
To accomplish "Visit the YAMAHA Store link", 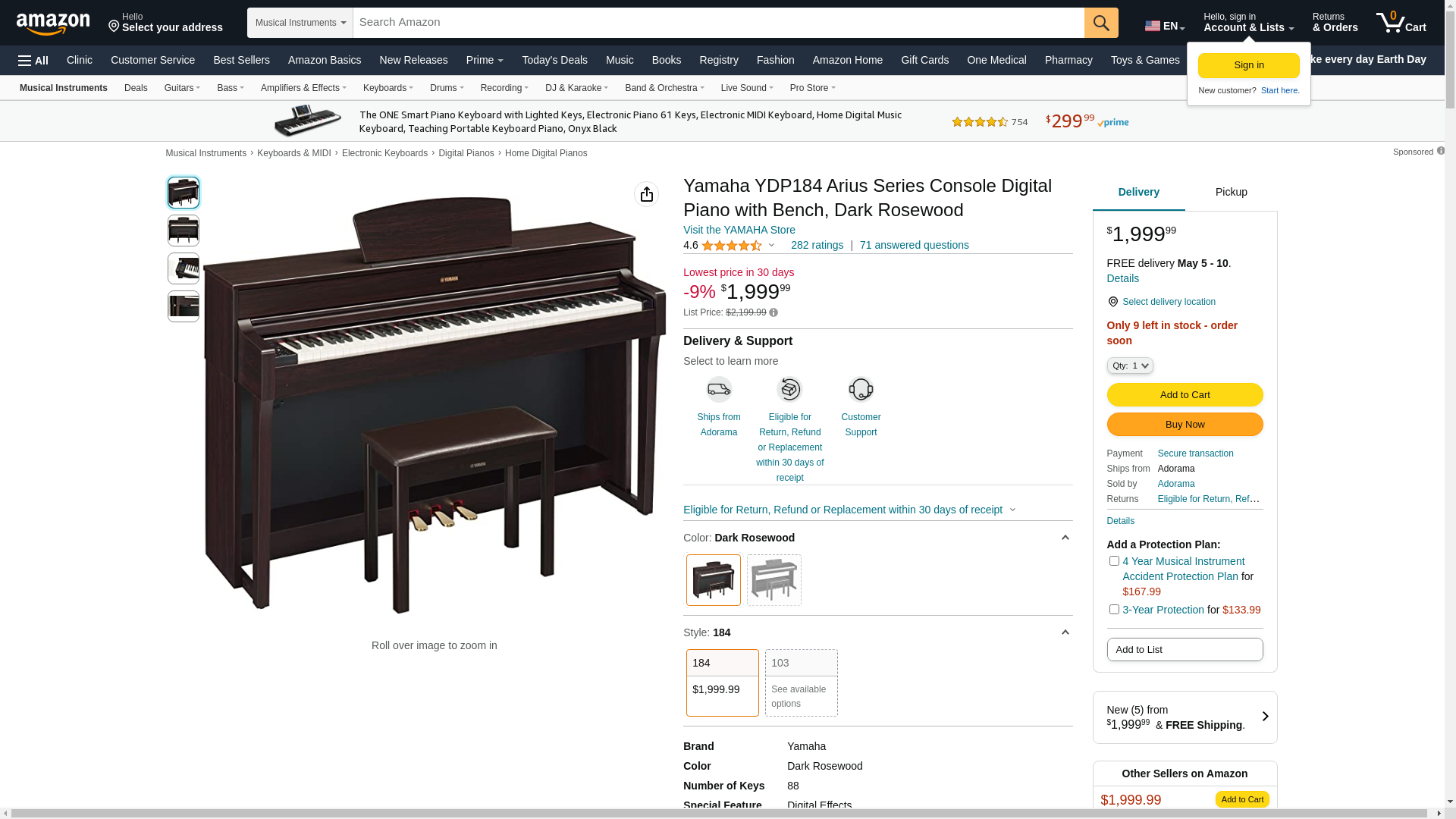I will [x=739, y=230].
